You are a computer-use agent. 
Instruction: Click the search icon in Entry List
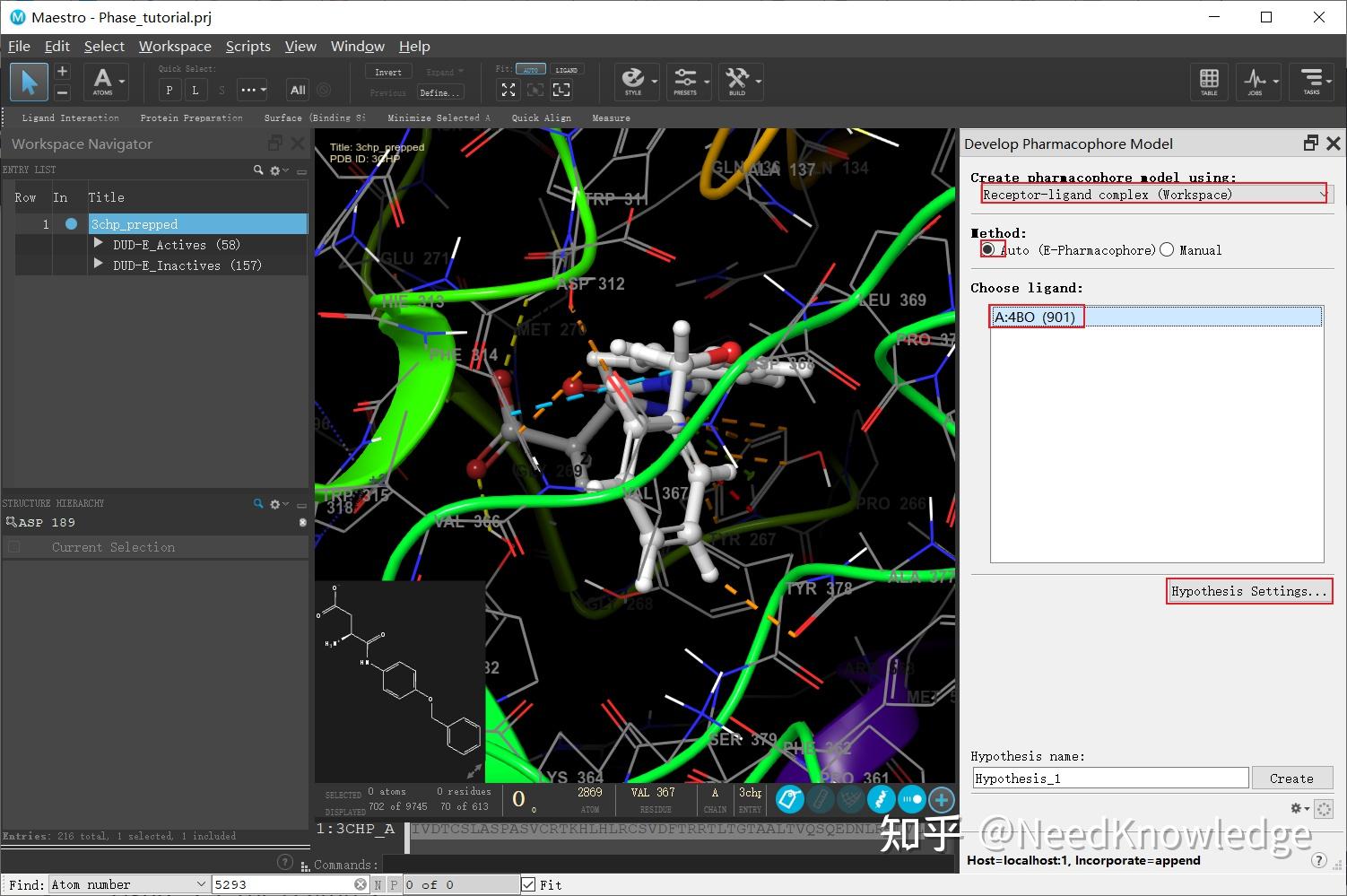point(257,170)
